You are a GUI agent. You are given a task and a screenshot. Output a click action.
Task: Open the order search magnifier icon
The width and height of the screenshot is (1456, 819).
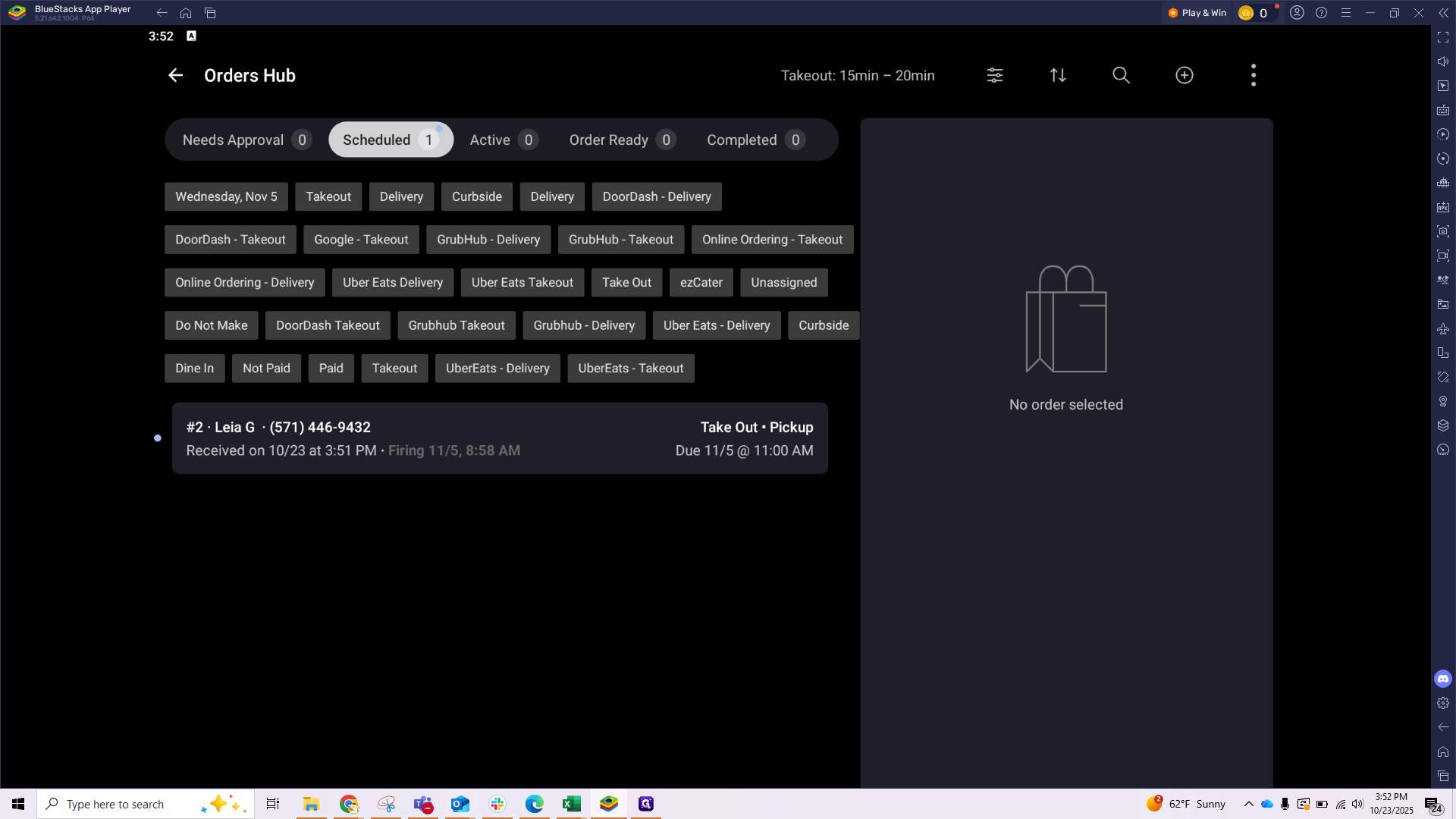click(x=1121, y=75)
